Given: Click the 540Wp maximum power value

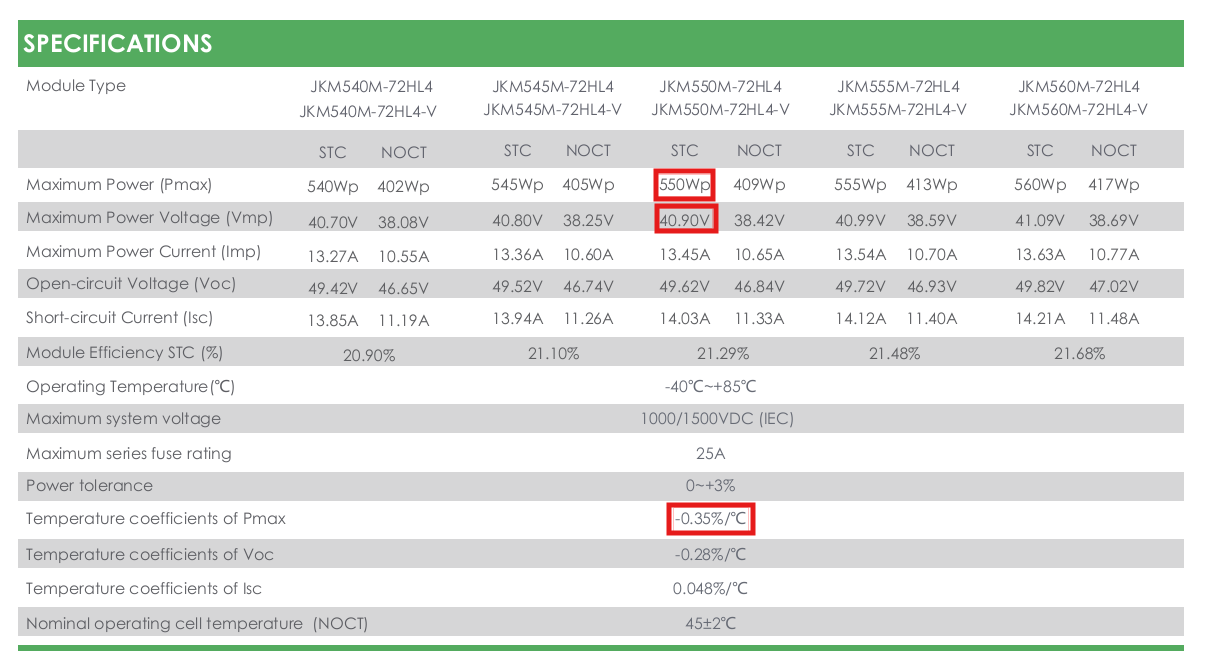Looking at the screenshot, I should click(332, 187).
